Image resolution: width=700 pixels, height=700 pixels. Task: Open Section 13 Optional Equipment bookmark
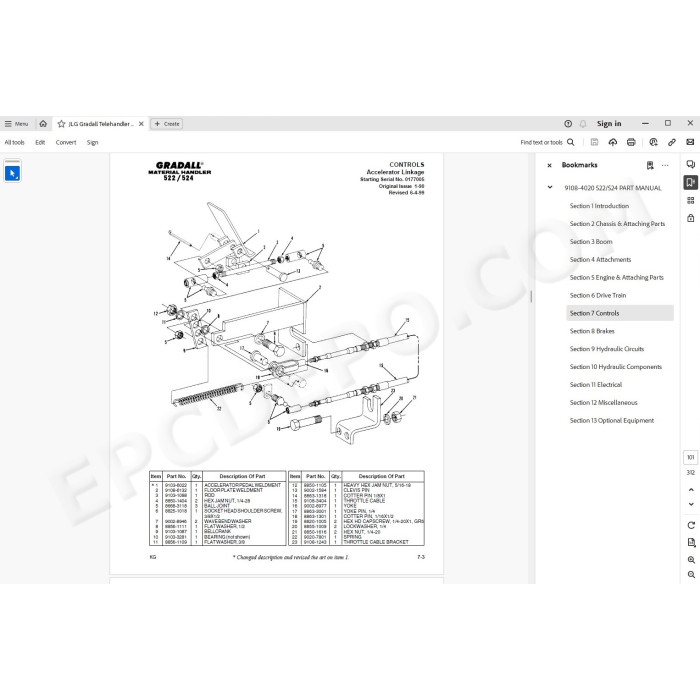[x=612, y=420]
